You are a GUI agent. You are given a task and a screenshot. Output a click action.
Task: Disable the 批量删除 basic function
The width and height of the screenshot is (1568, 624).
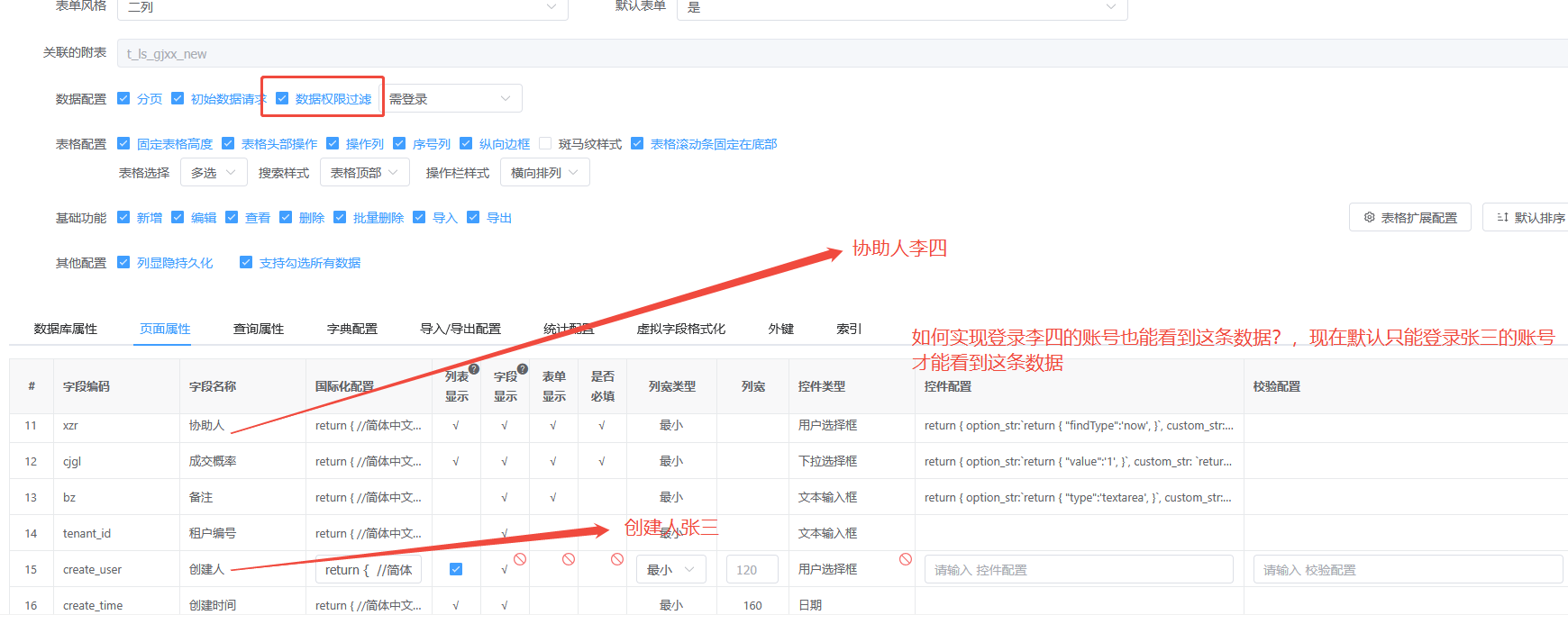(340, 218)
